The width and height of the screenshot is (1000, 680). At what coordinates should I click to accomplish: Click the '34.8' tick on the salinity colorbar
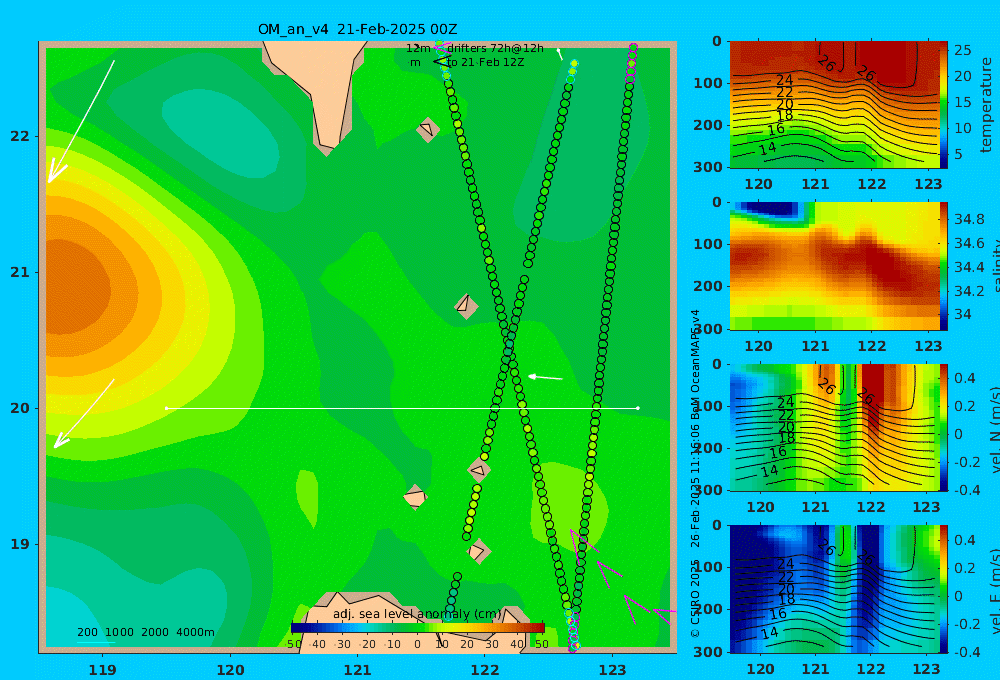(969, 219)
